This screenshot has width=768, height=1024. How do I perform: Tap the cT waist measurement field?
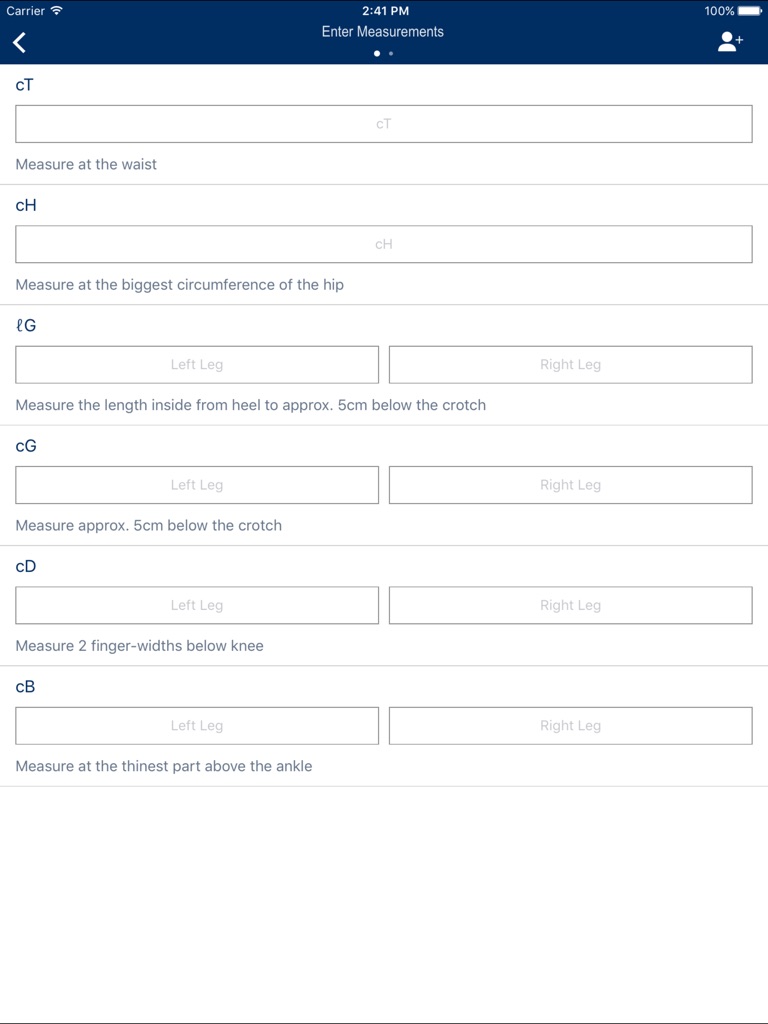pos(383,123)
